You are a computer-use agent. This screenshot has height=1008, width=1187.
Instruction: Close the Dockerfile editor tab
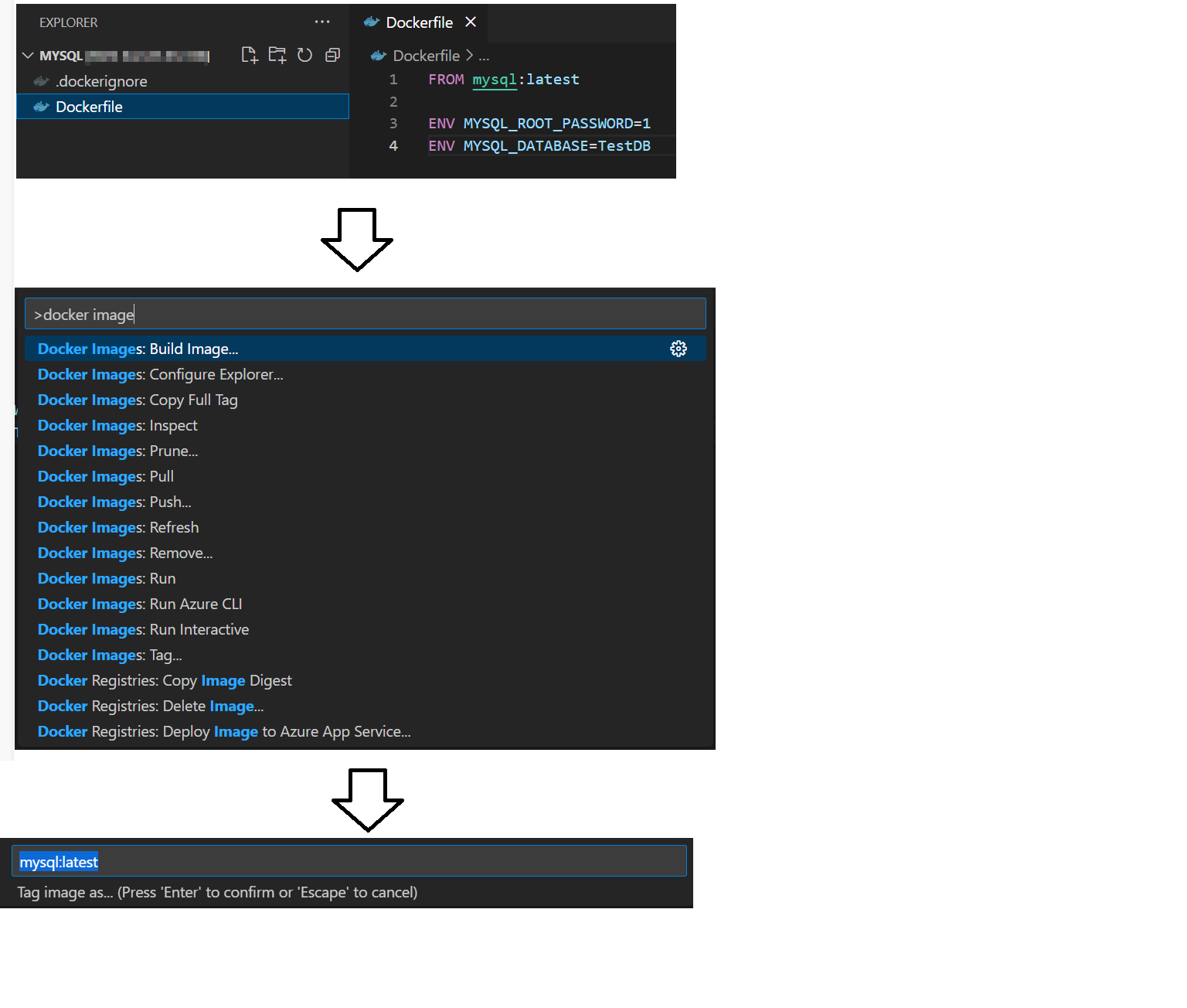[x=470, y=22]
